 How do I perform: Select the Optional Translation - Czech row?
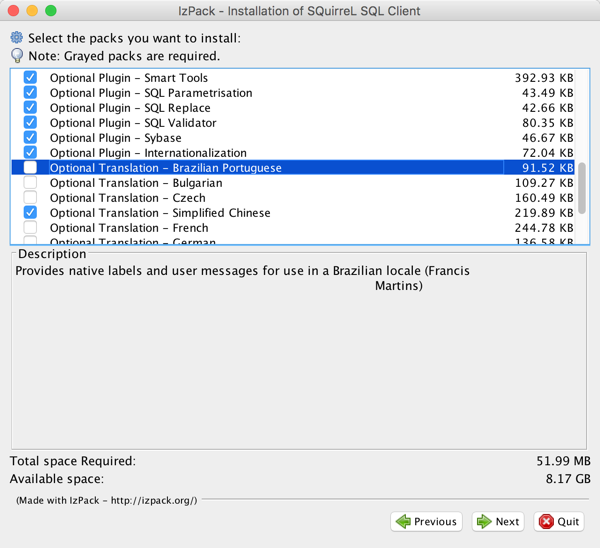point(293,197)
